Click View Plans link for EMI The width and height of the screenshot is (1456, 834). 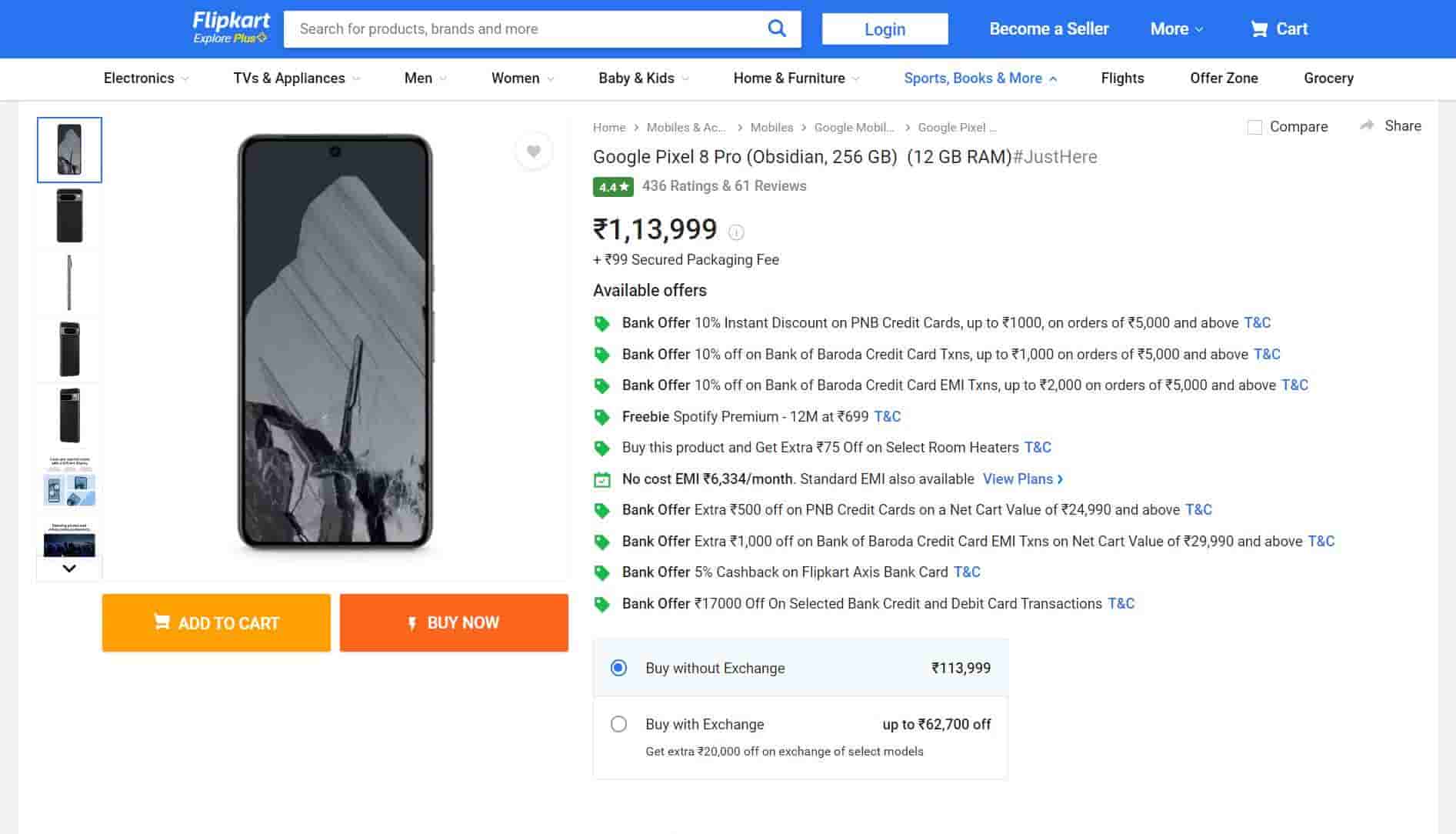point(1022,479)
